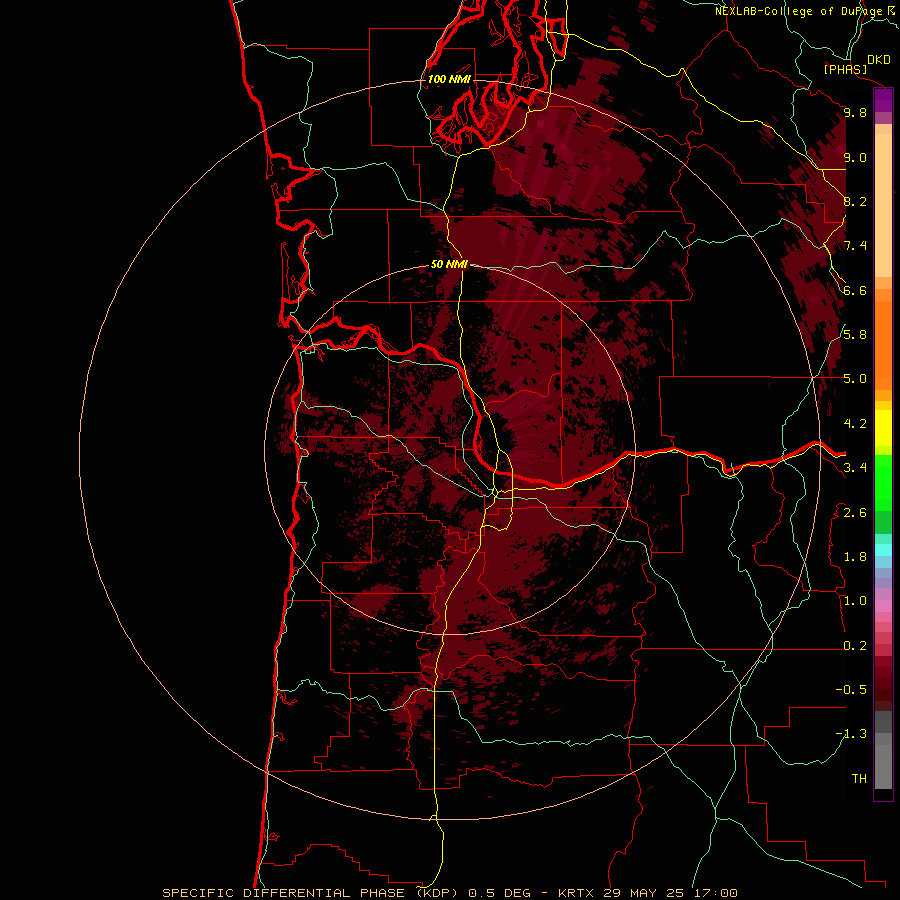
Task: Click the SPECIFIC DIFFERENTIAL PHASE (KDP) caption
Action: [x=311, y=893]
